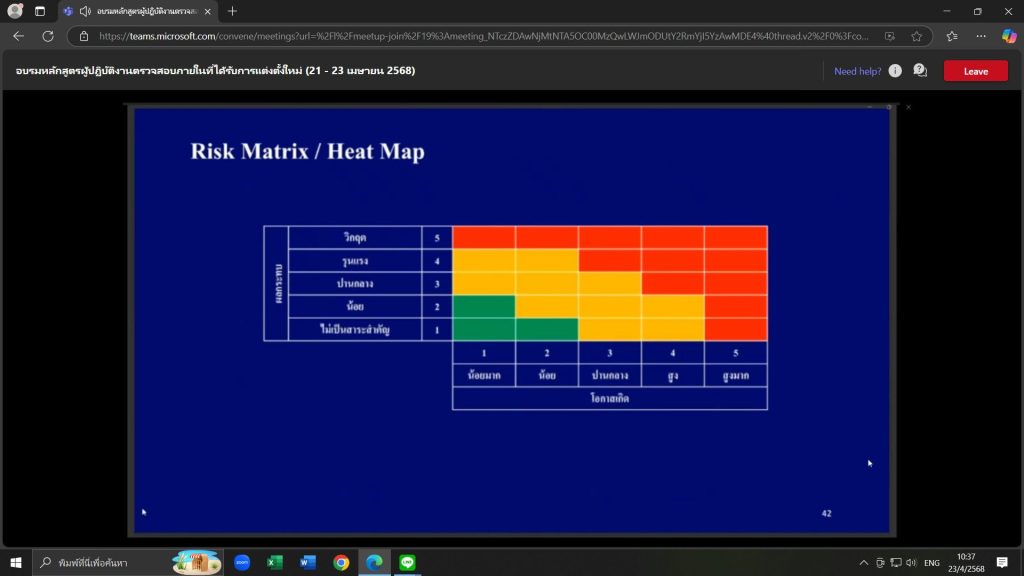Select the Teams meeting browser tab

[x=140, y=11]
